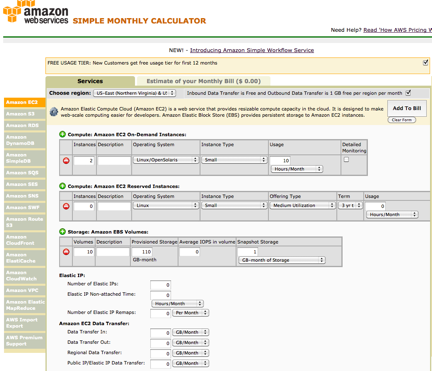Open On-Demand Operating System dropdown
The height and width of the screenshot is (371, 432).
[x=166, y=160]
